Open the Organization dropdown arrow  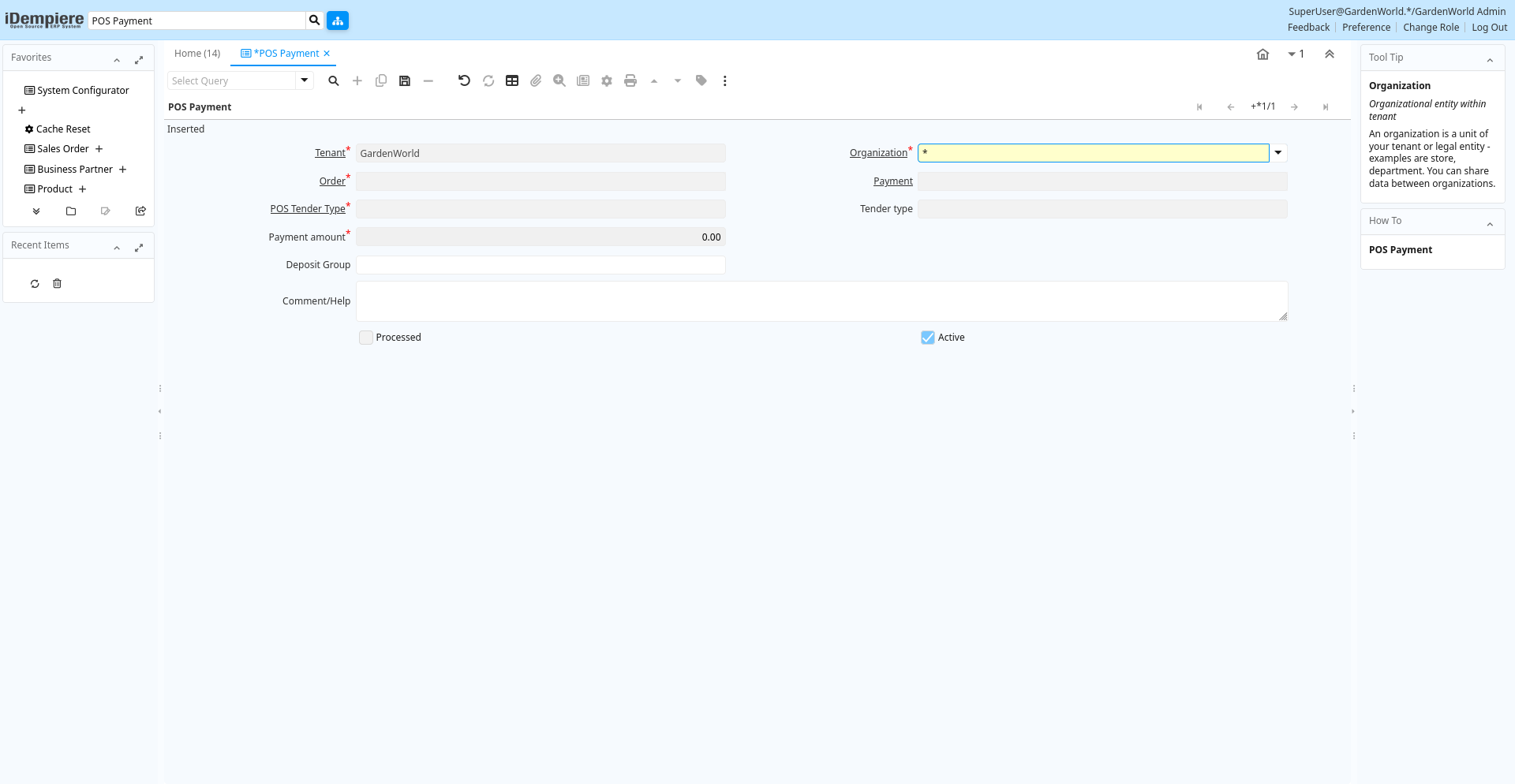tap(1278, 153)
